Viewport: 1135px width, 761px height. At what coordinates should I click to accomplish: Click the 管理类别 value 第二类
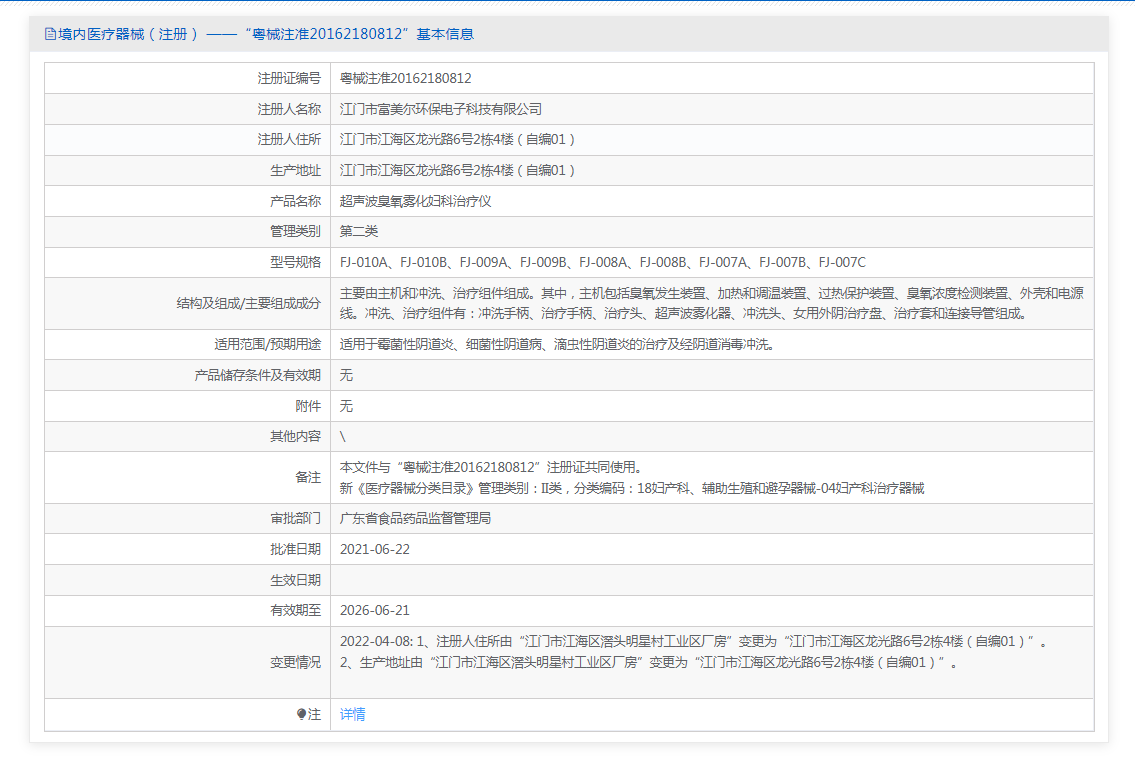[x=359, y=232]
